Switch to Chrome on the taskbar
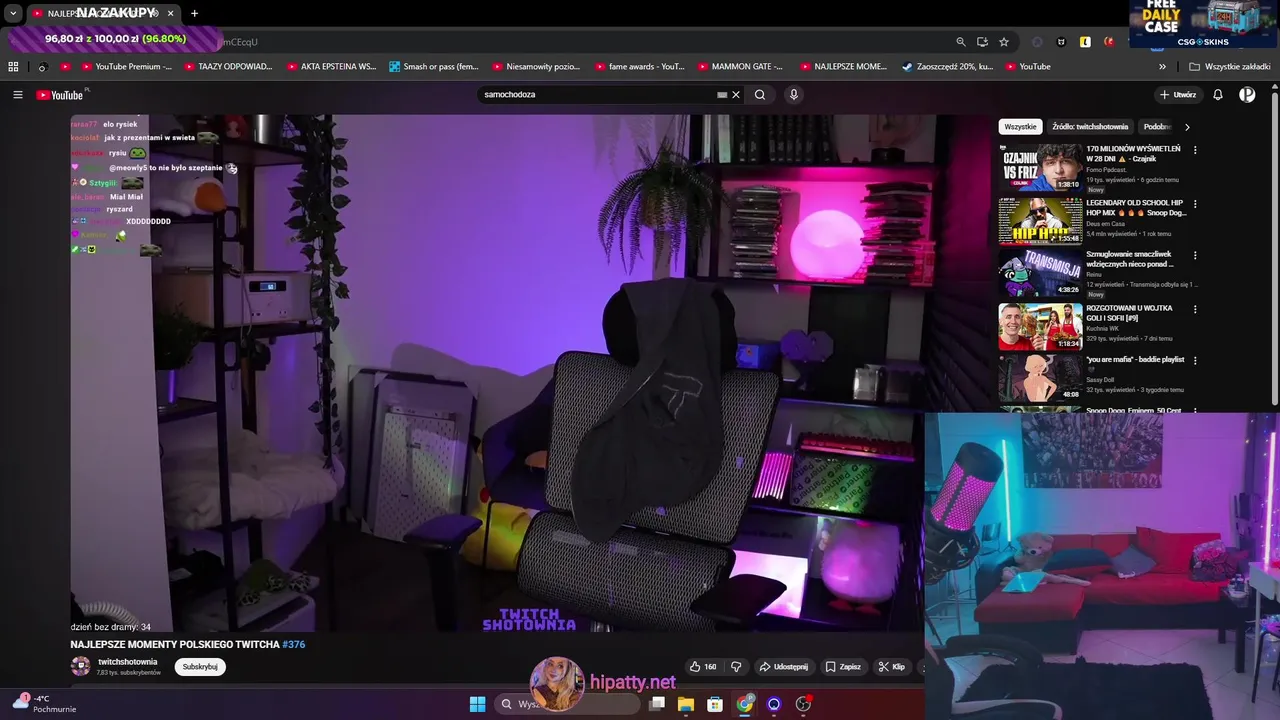This screenshot has height=720, width=1280. coord(745,704)
